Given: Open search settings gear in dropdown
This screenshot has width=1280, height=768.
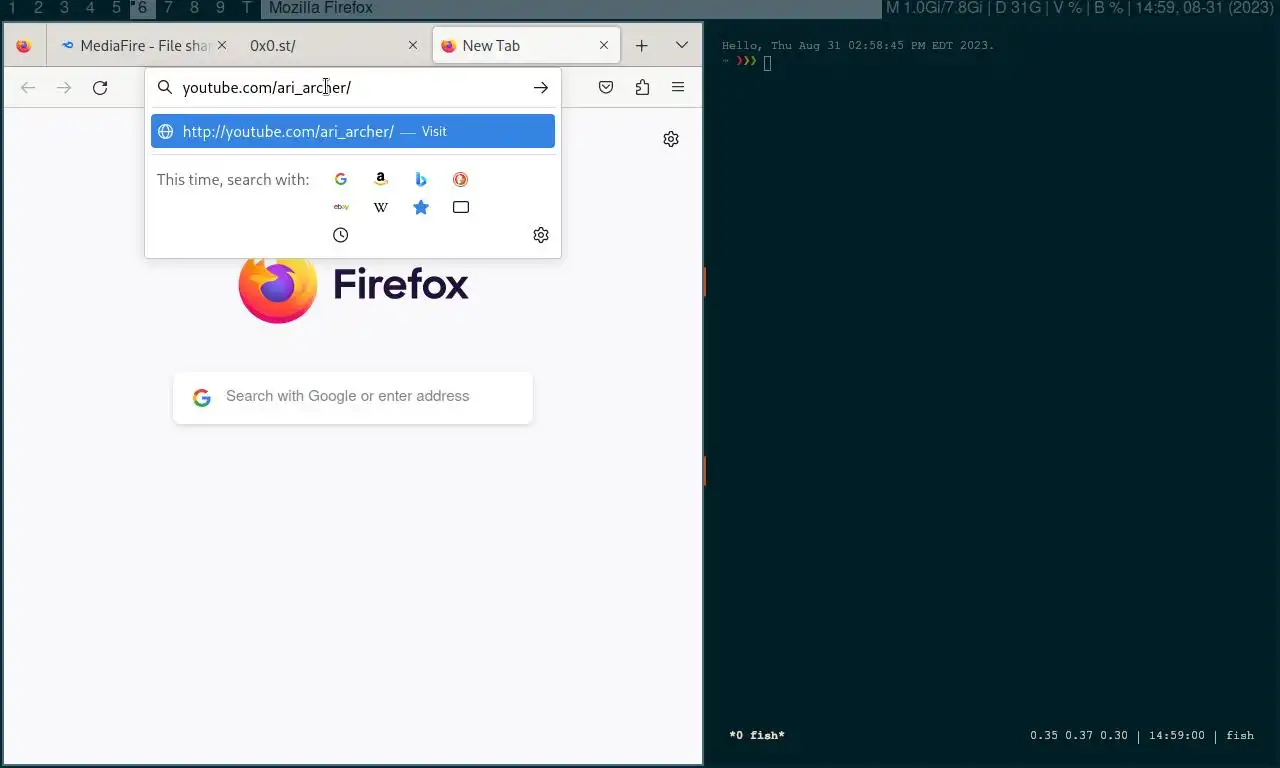Looking at the screenshot, I should pyautogui.click(x=541, y=235).
